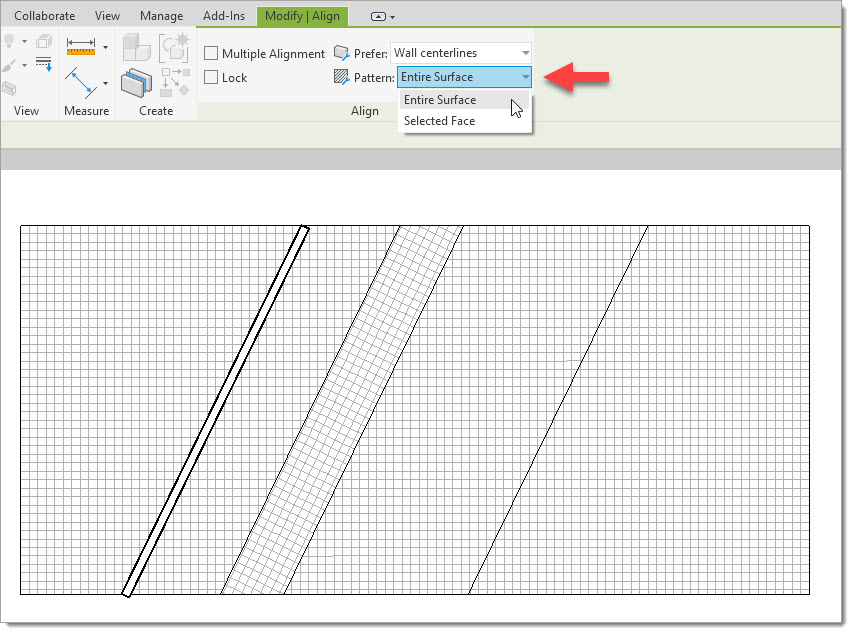Expand the Measure ruler dropdown arrow

click(x=105, y=47)
